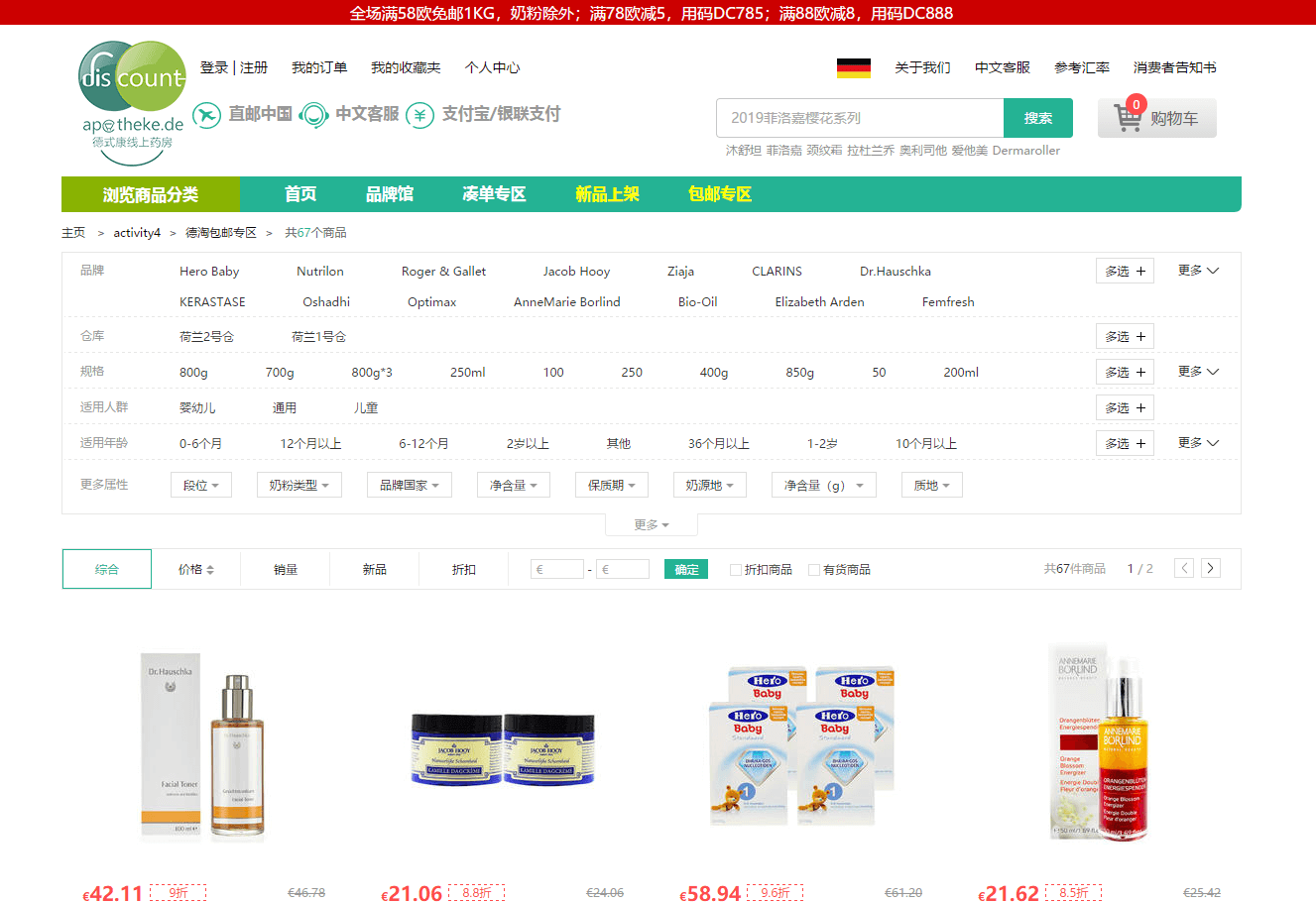The height and width of the screenshot is (902, 1316).
Task: Open the 品牌国家 dropdown
Action: coord(409,485)
